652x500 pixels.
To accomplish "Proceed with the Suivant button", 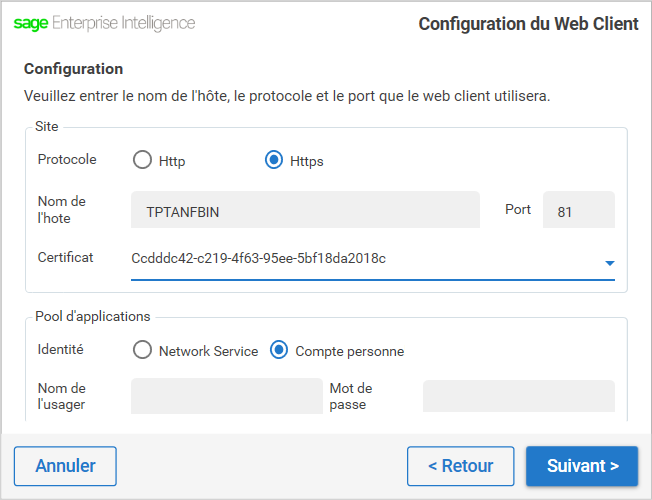I will coord(582,466).
